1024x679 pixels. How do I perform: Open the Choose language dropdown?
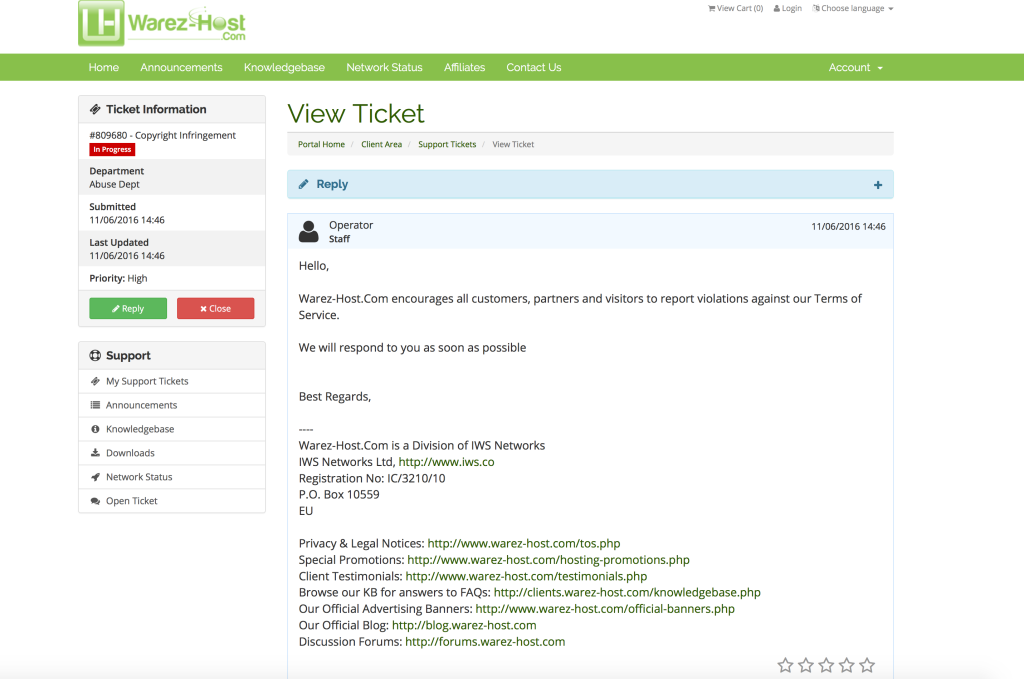click(853, 8)
